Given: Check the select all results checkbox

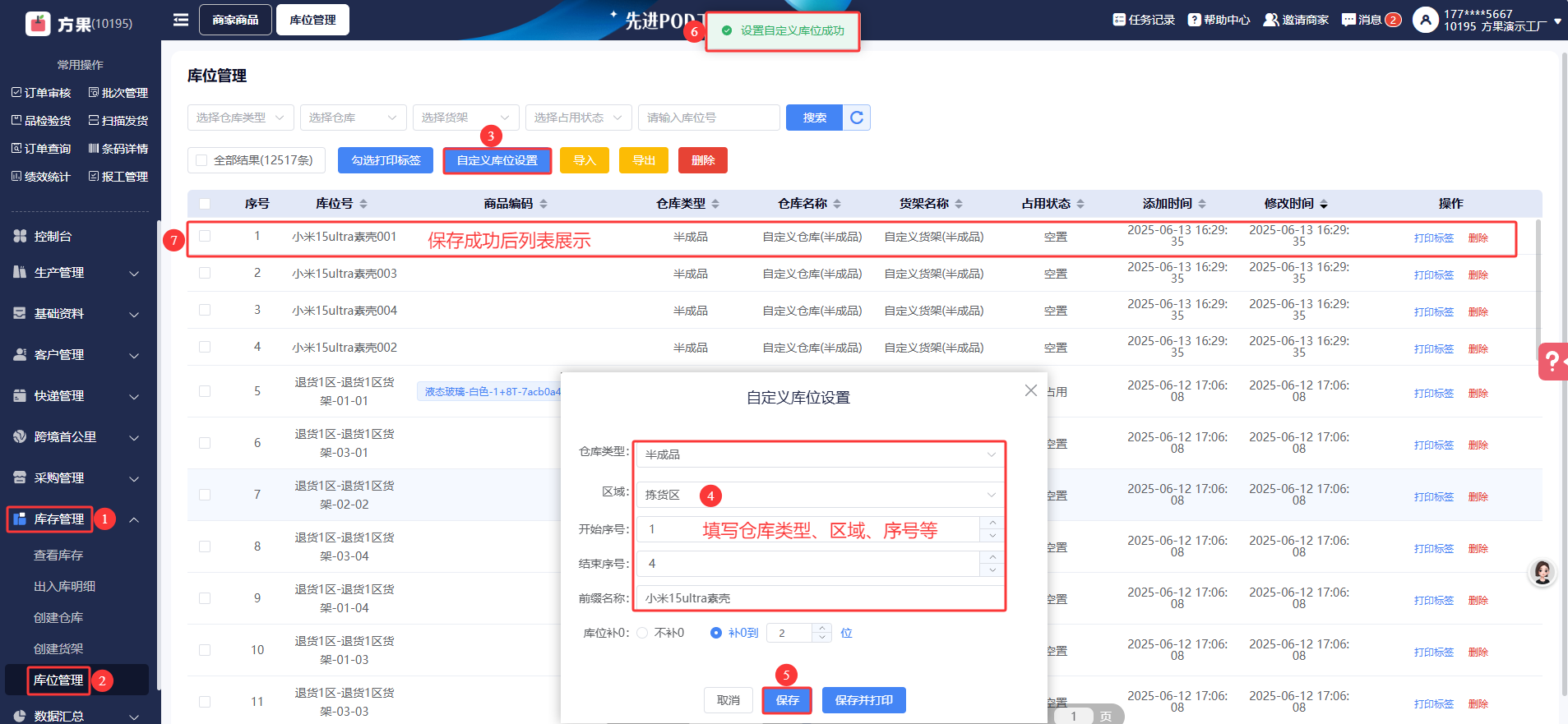Looking at the screenshot, I should 201,160.
